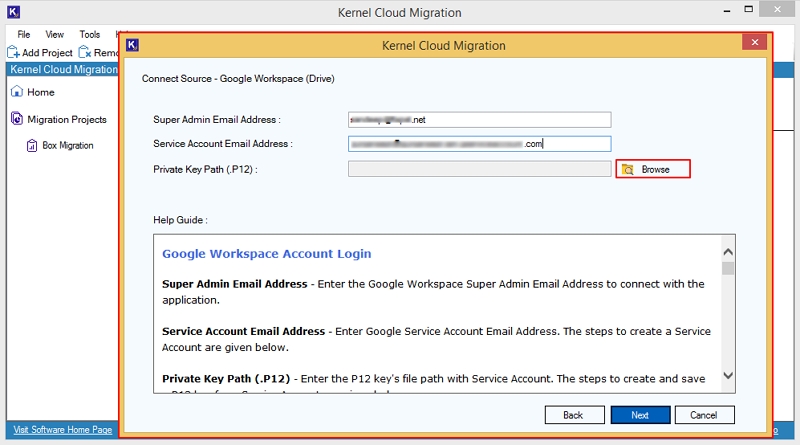Click the Add Project plus icon

coord(14,53)
